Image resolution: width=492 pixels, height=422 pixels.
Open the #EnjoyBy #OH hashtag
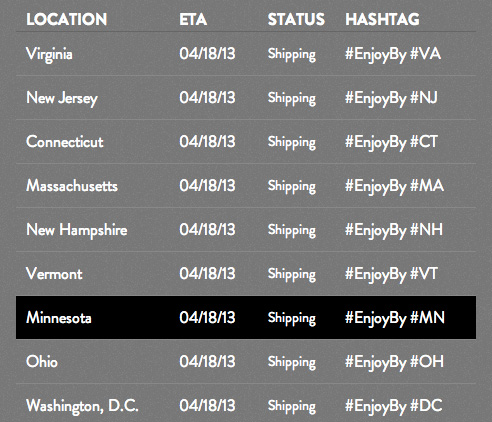coord(394,362)
